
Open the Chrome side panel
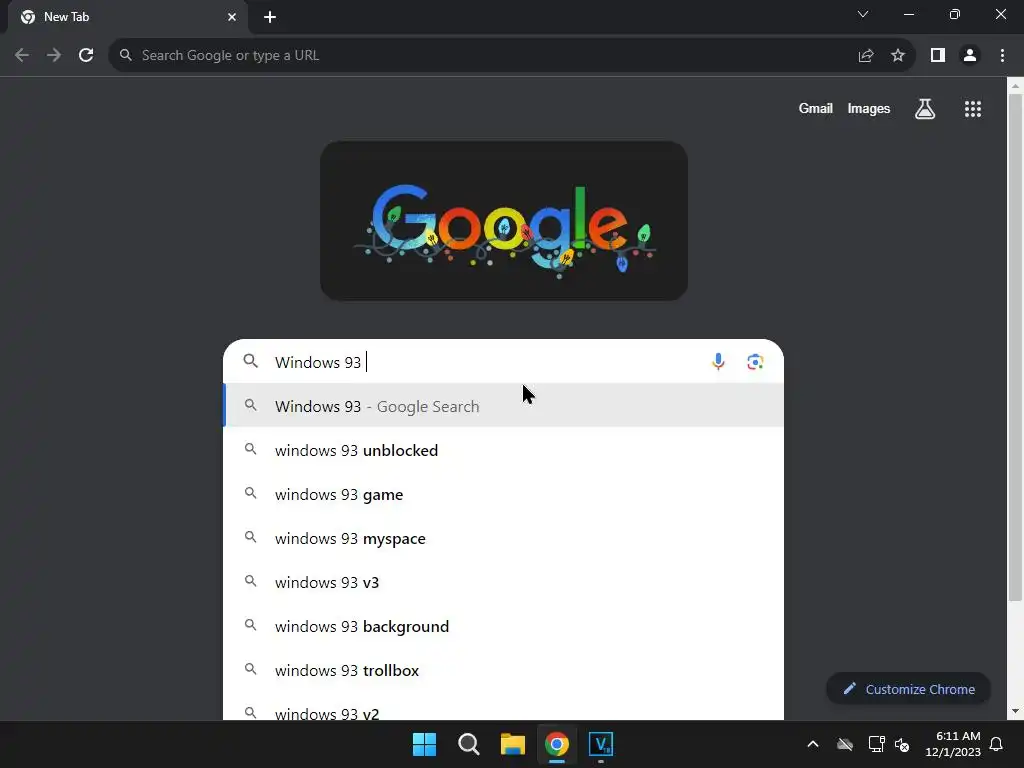pos(938,56)
